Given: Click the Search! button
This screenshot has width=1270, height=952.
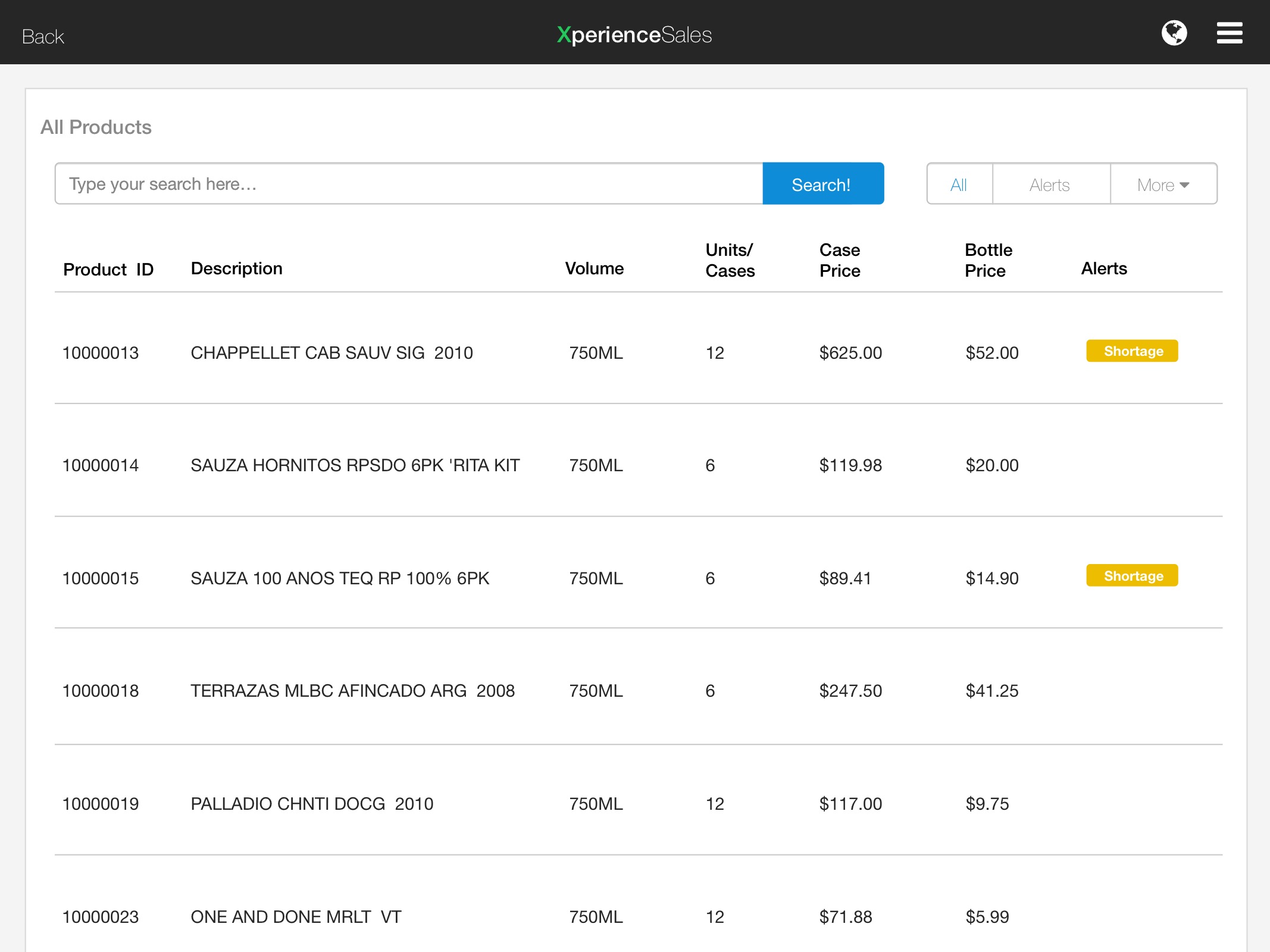Looking at the screenshot, I should pos(823,184).
